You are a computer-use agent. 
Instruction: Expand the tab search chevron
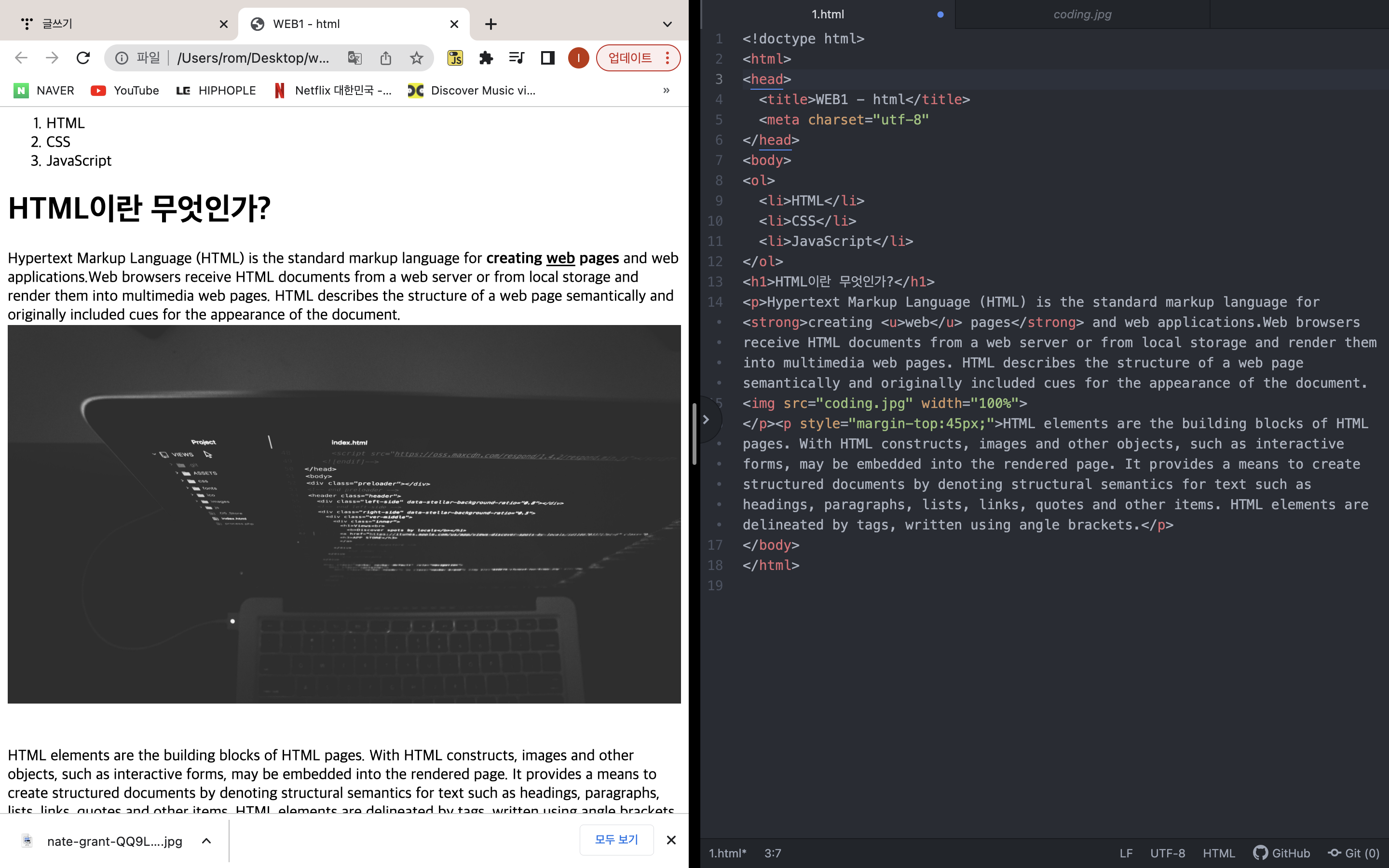coord(667,24)
